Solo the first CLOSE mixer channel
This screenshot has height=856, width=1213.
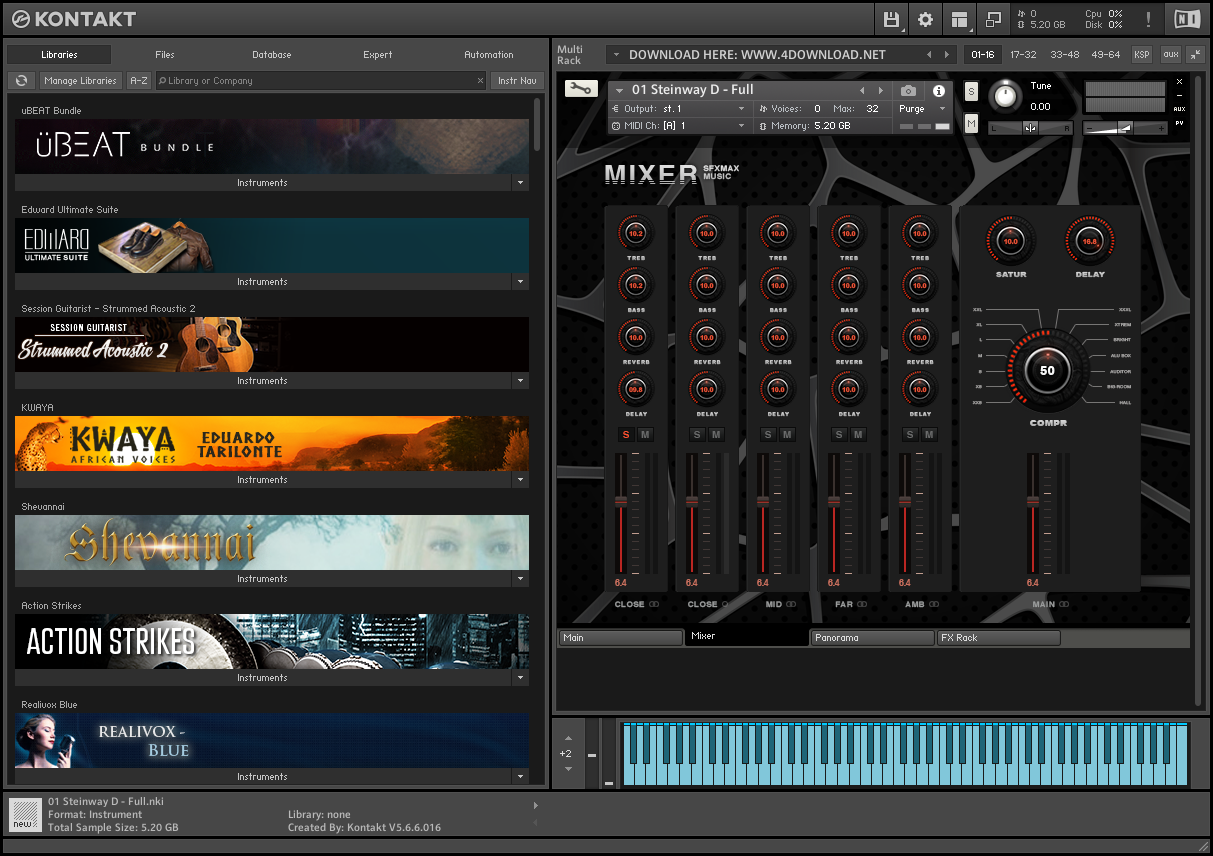tap(626, 434)
